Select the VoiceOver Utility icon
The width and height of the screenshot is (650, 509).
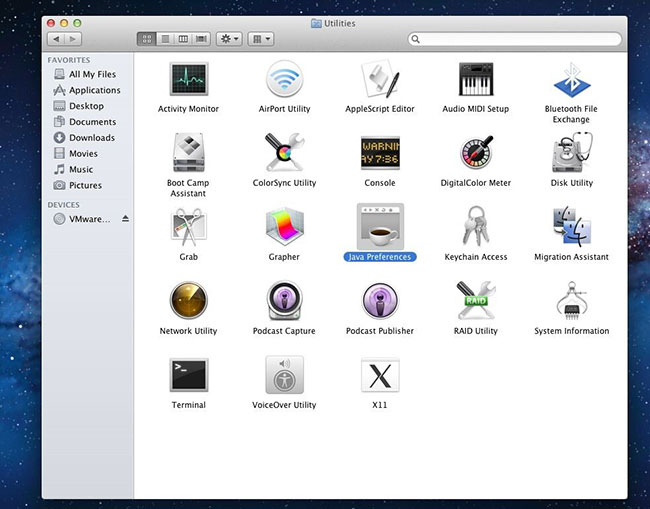(284, 374)
